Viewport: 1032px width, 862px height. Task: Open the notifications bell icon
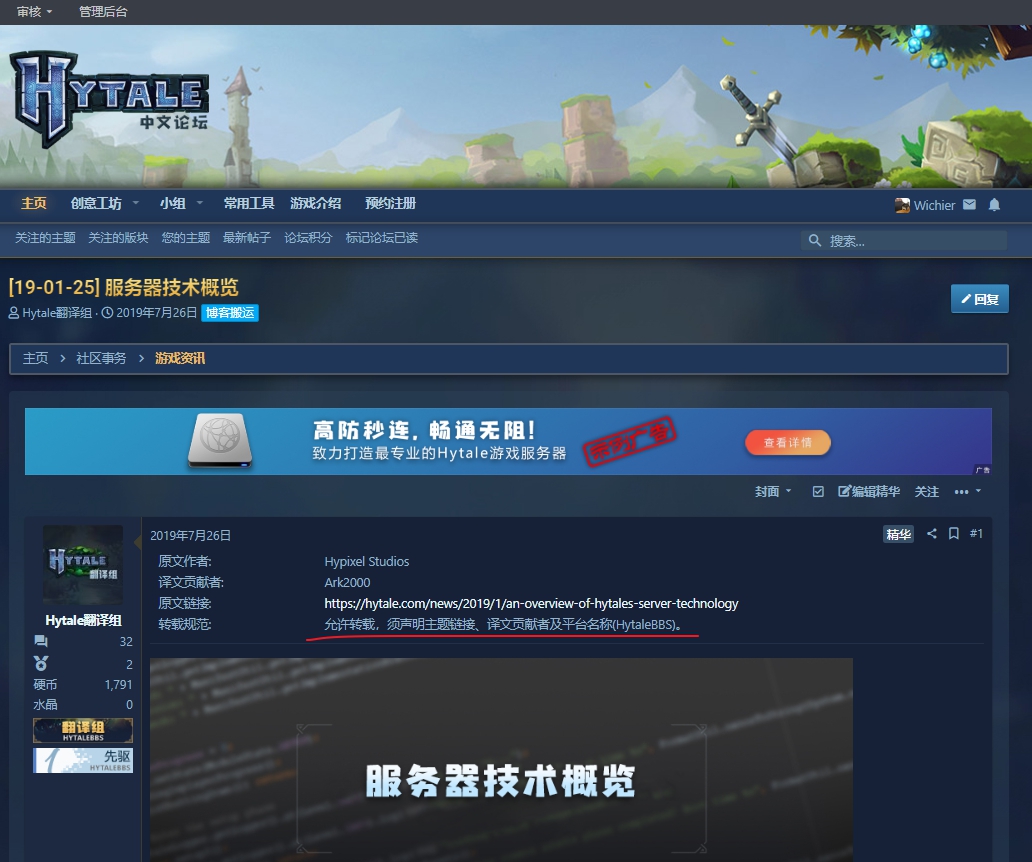(994, 205)
